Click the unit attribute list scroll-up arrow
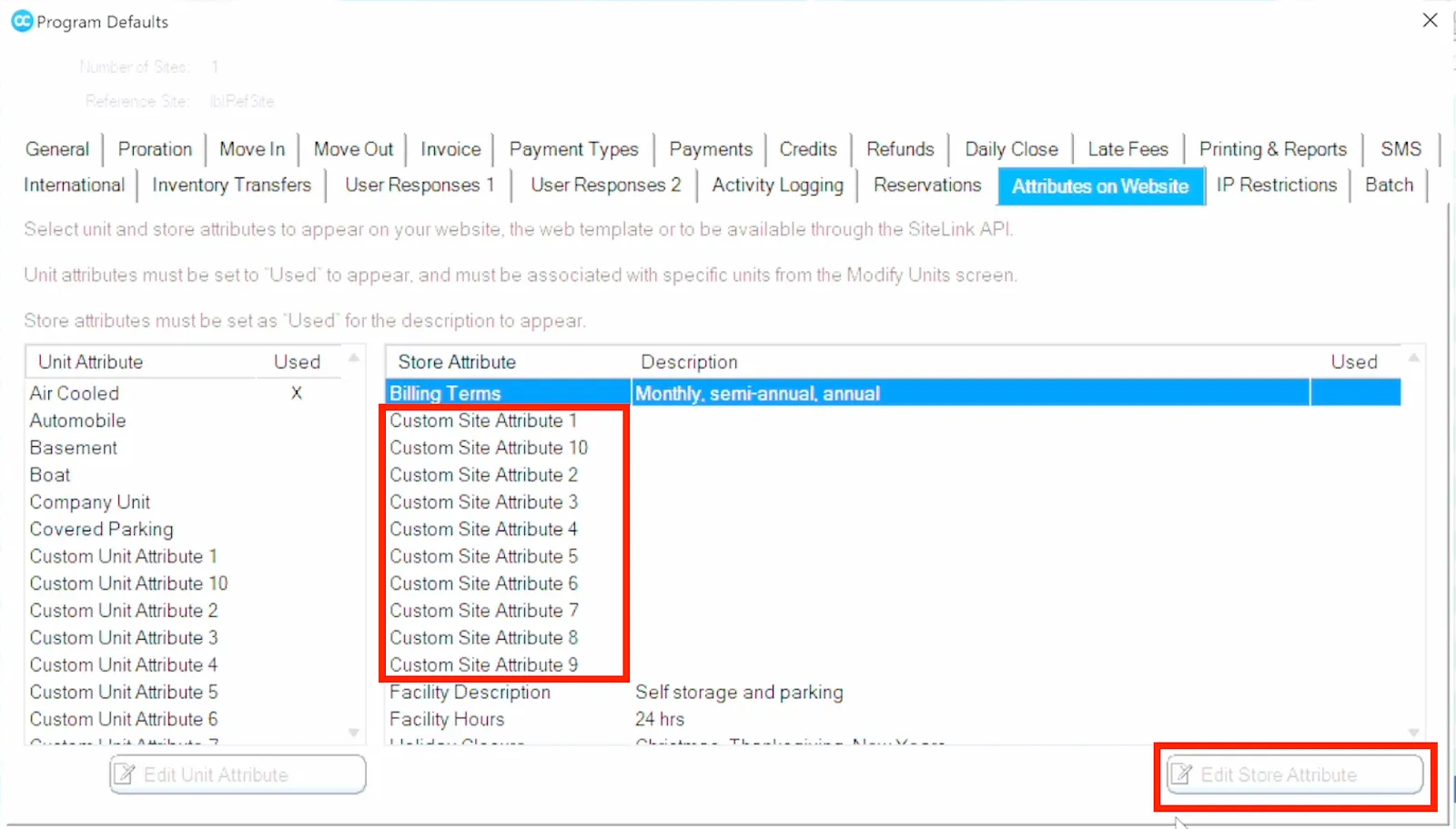The width and height of the screenshot is (1456, 829). point(354,358)
